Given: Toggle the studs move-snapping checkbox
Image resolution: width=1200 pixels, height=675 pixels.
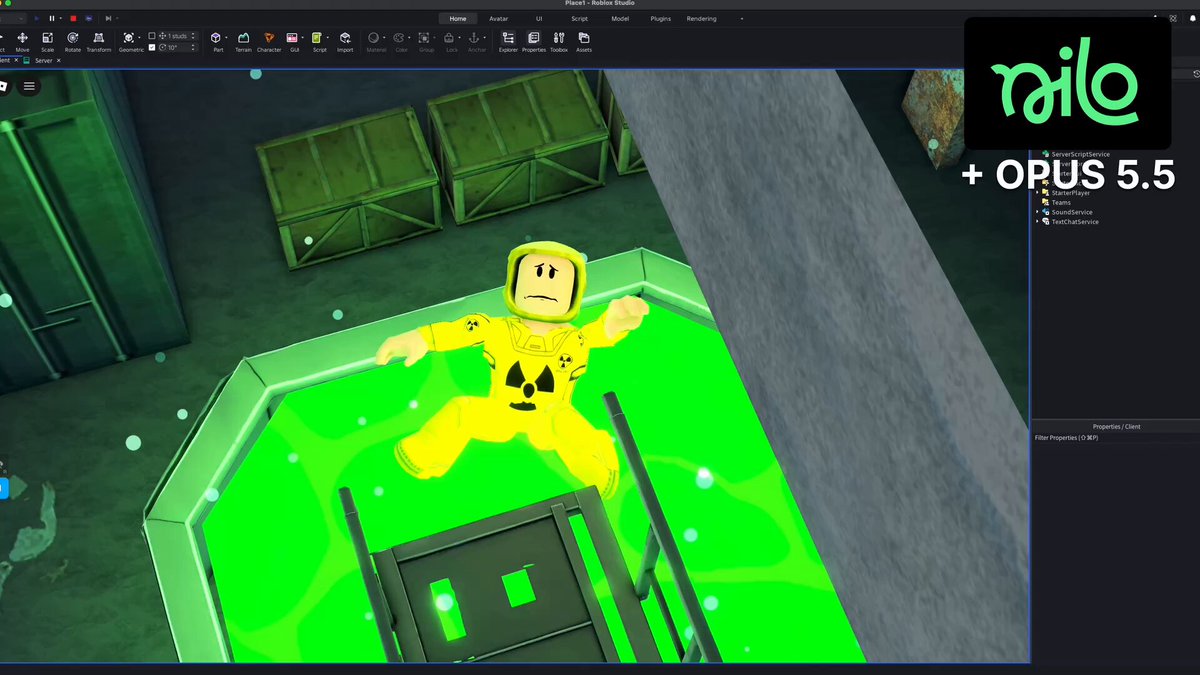Looking at the screenshot, I should [152, 36].
